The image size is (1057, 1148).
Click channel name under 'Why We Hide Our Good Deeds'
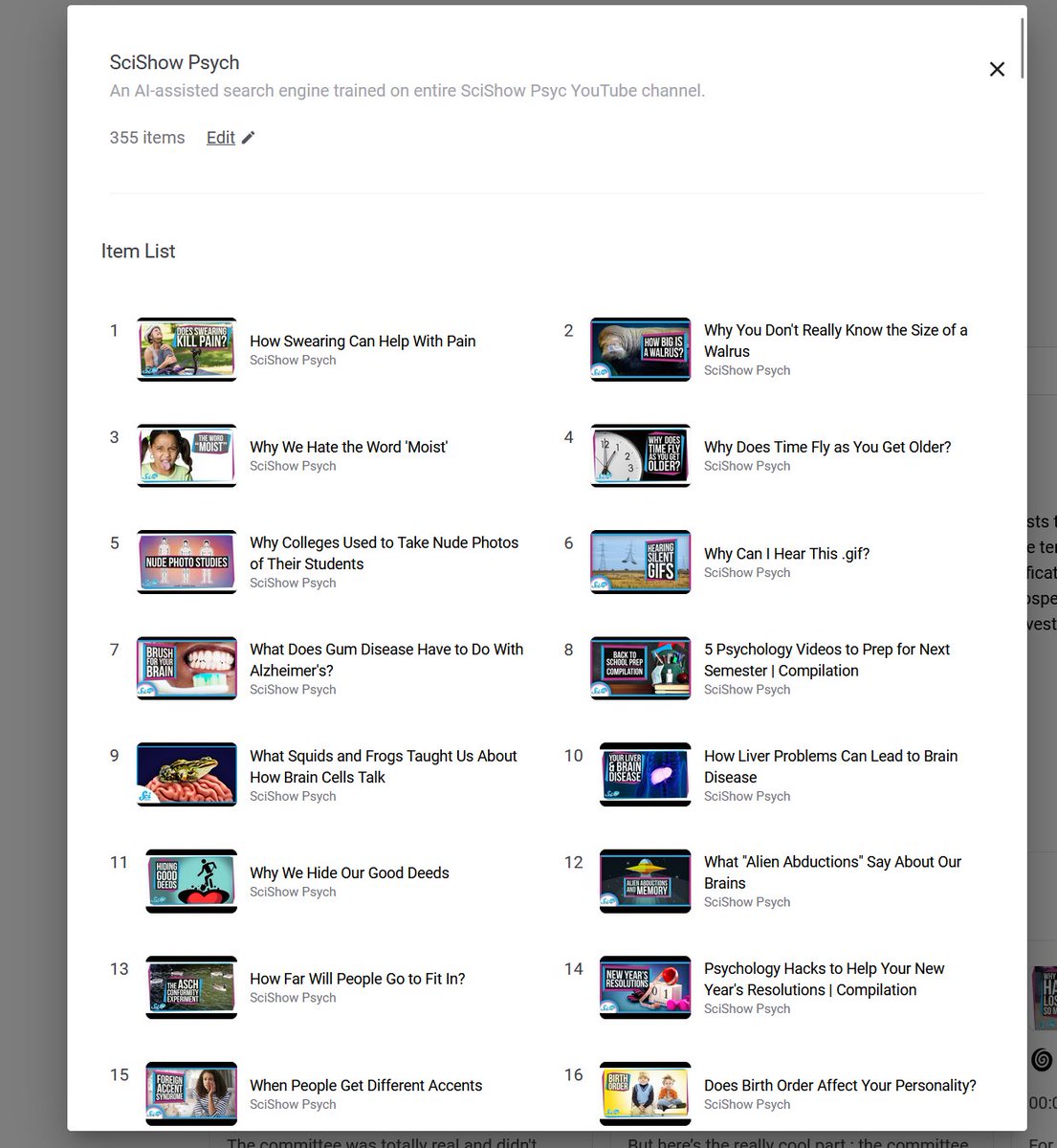tap(293, 892)
